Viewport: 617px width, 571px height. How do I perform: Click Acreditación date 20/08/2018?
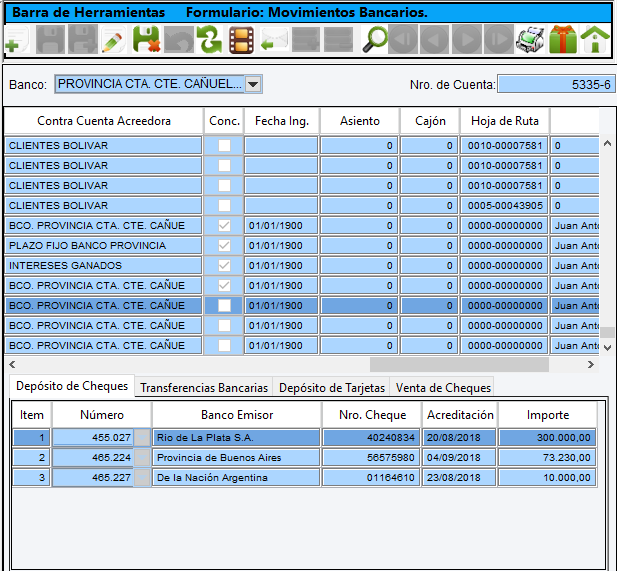point(459,437)
